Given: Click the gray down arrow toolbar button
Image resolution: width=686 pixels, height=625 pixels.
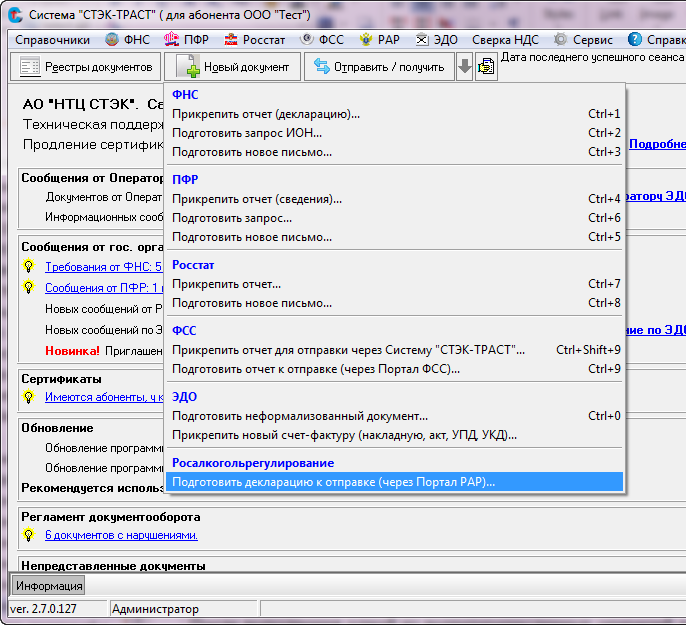Looking at the screenshot, I should (x=465, y=66).
